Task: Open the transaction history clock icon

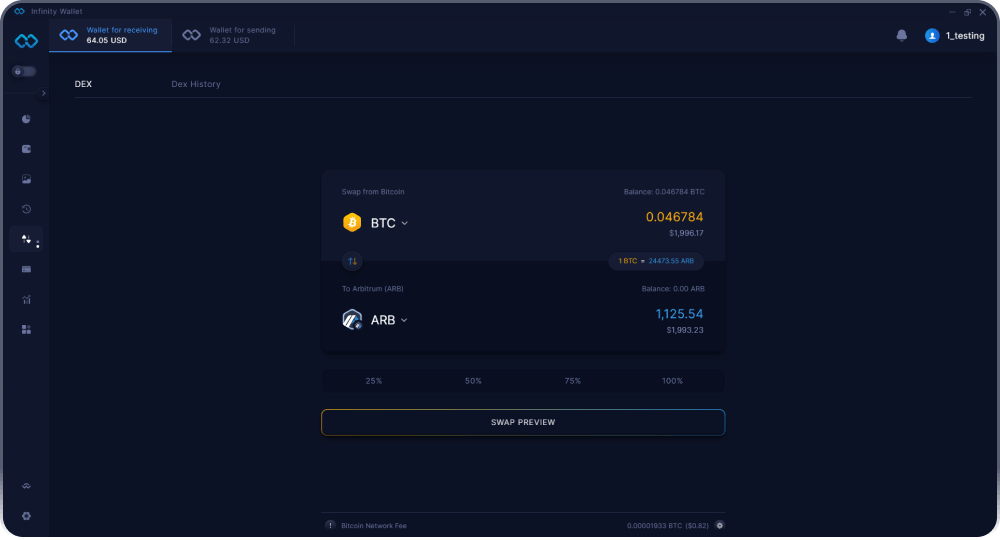Action: 26,209
